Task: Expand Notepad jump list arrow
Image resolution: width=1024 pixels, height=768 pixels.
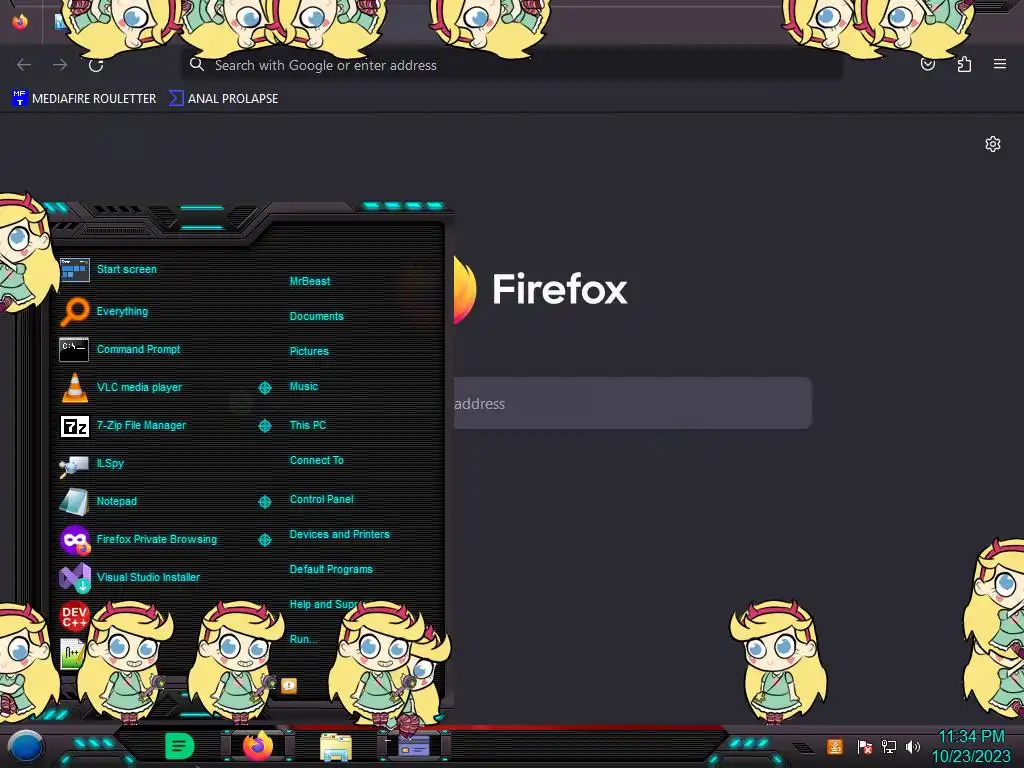Action: point(264,502)
